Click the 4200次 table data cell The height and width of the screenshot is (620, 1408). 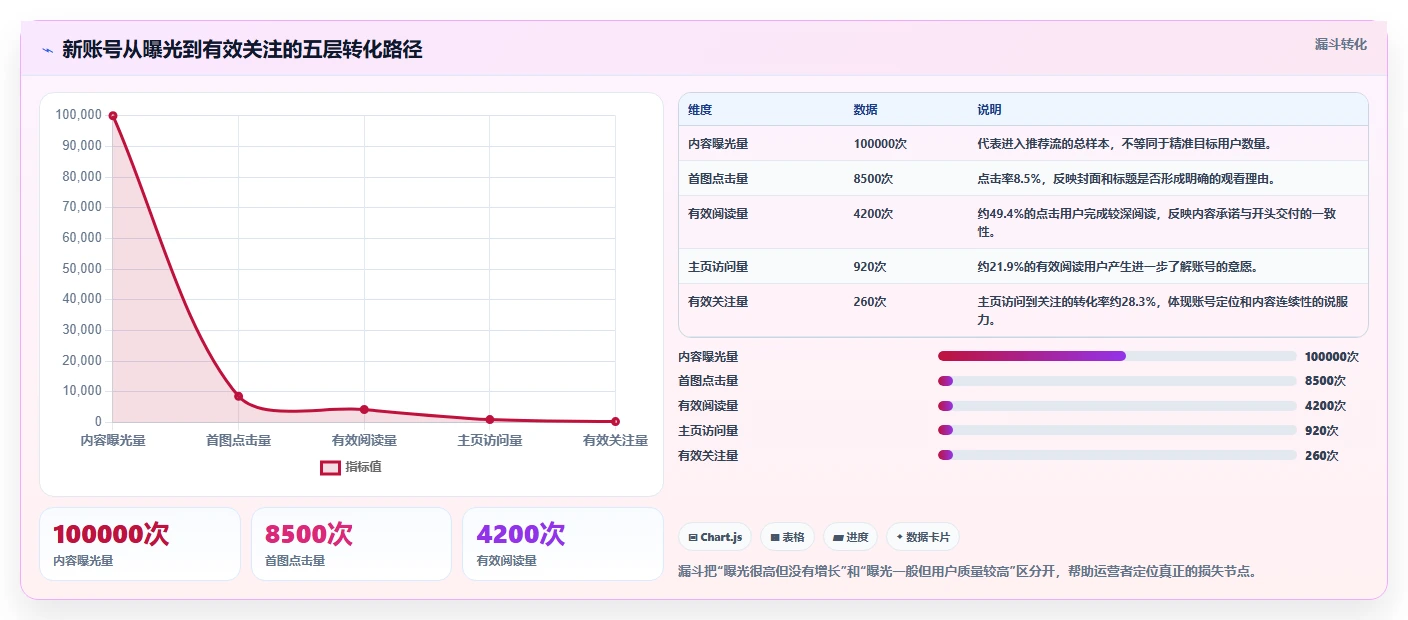906,222
